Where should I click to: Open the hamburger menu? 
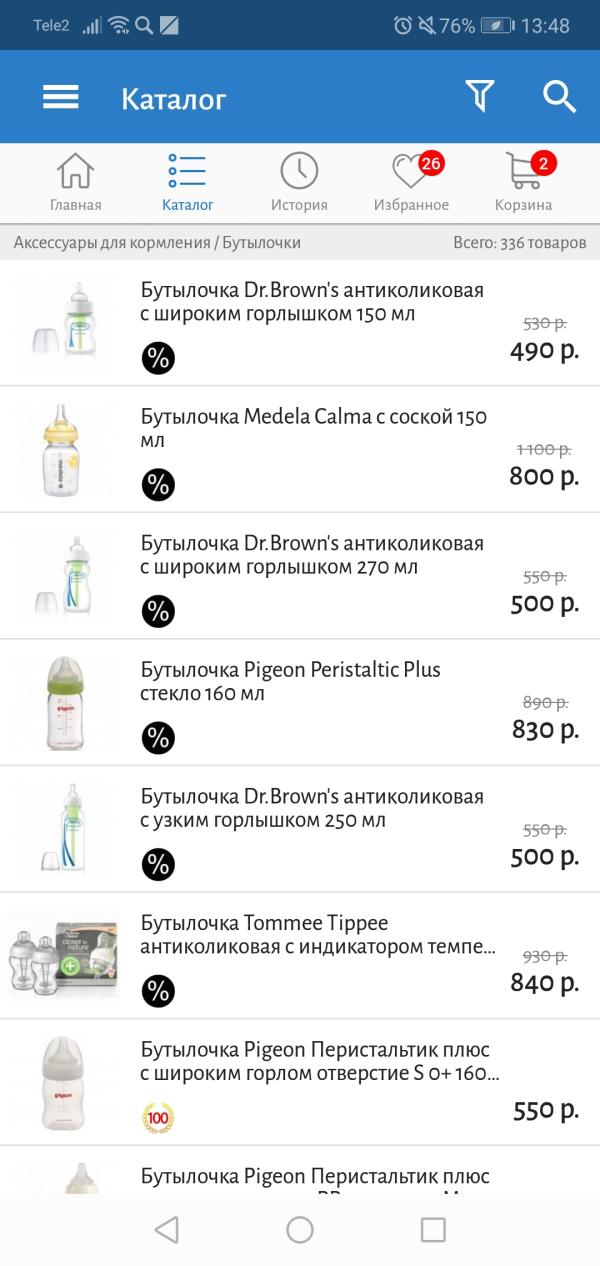click(x=60, y=97)
